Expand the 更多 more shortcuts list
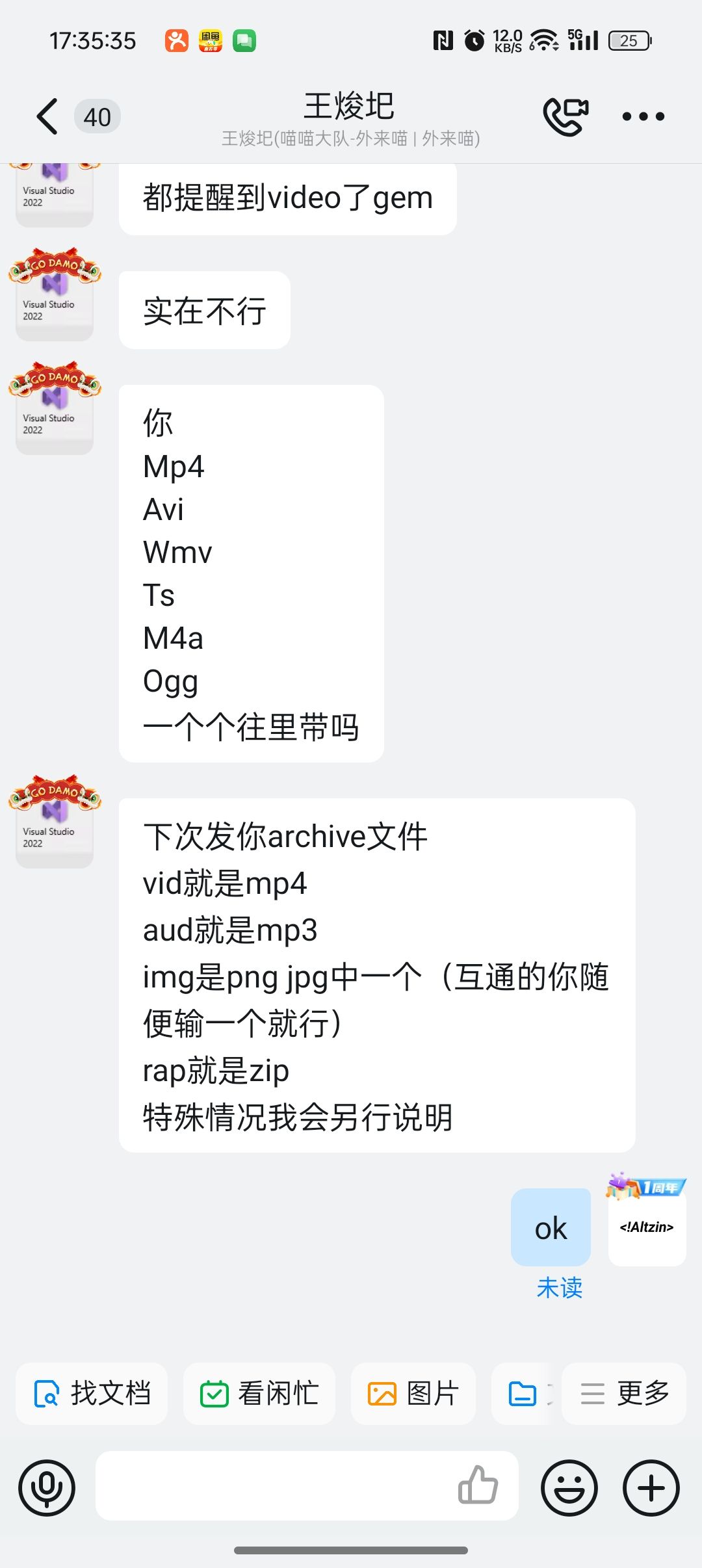702x1568 pixels. coord(624,1394)
